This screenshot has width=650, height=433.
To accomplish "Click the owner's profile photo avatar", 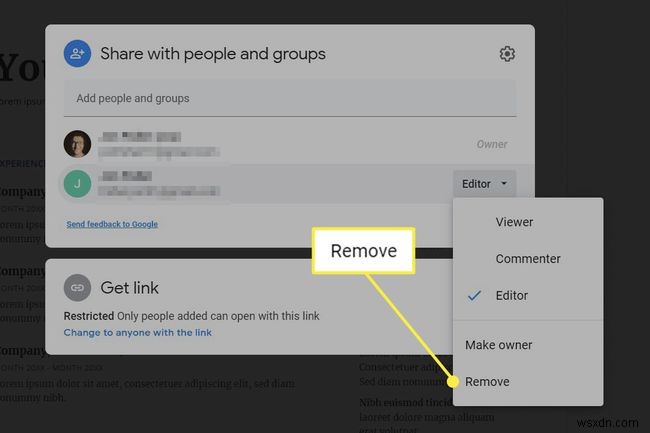I will (77, 144).
